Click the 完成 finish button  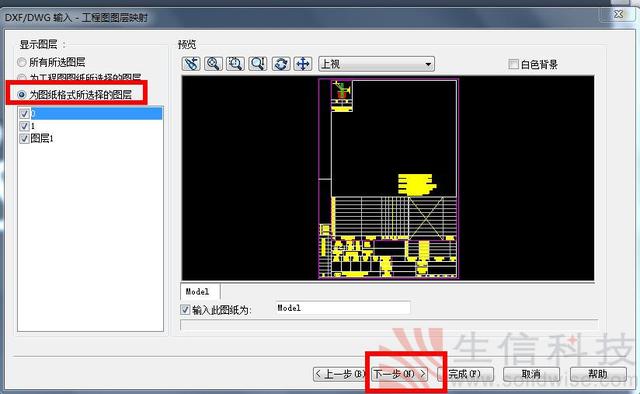(466, 374)
